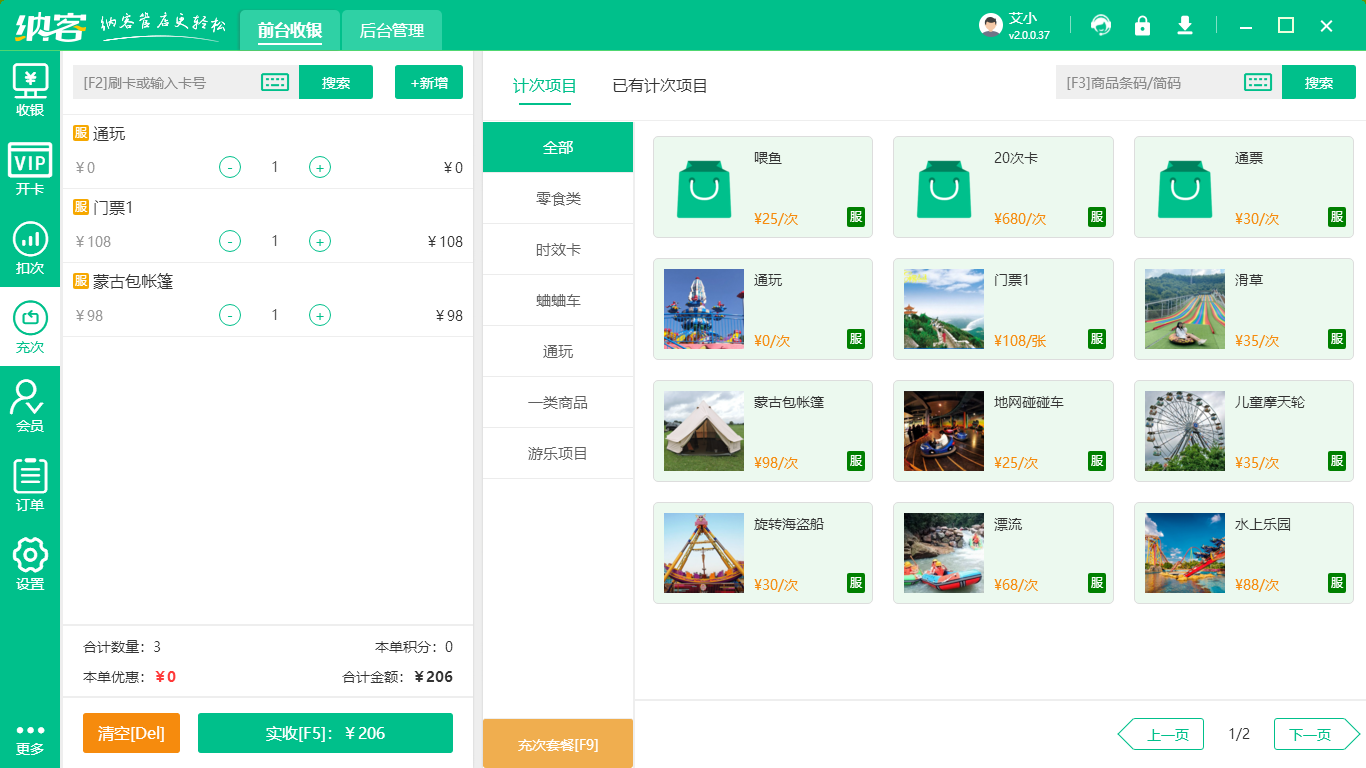The height and width of the screenshot is (768, 1366).
Task: Open the 充次套餐[F9] package button
Action: pyautogui.click(x=557, y=743)
